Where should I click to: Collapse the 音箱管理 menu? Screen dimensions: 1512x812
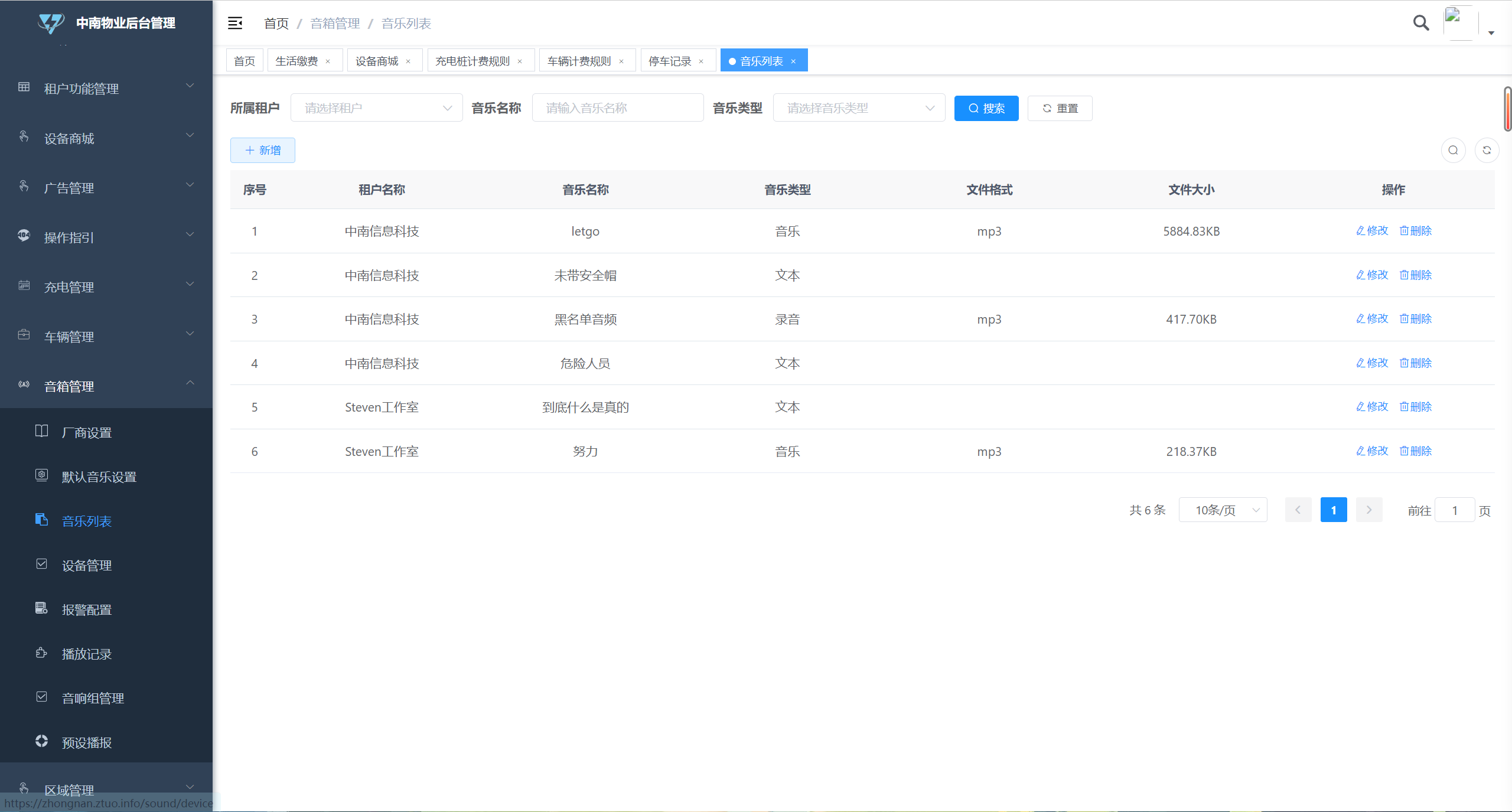point(106,386)
